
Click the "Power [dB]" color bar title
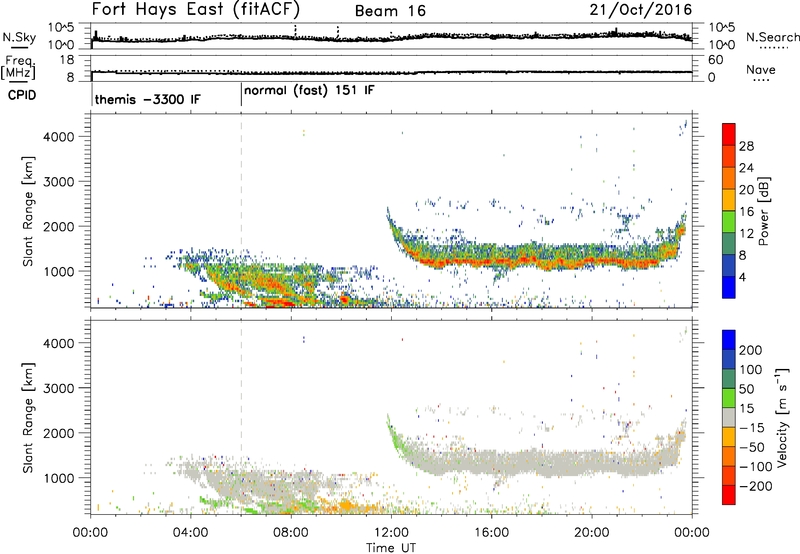coord(763,211)
